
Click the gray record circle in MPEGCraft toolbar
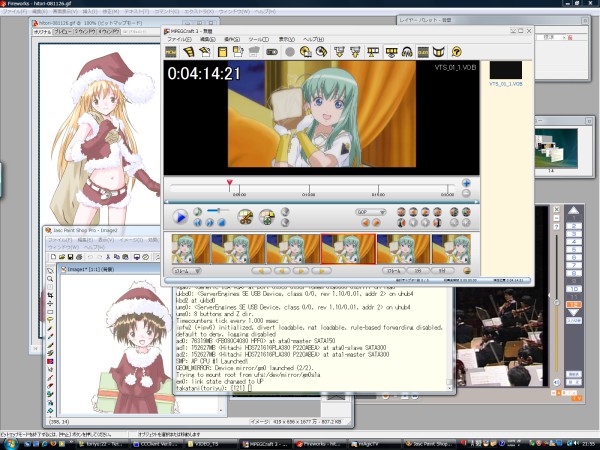[x=290, y=52]
